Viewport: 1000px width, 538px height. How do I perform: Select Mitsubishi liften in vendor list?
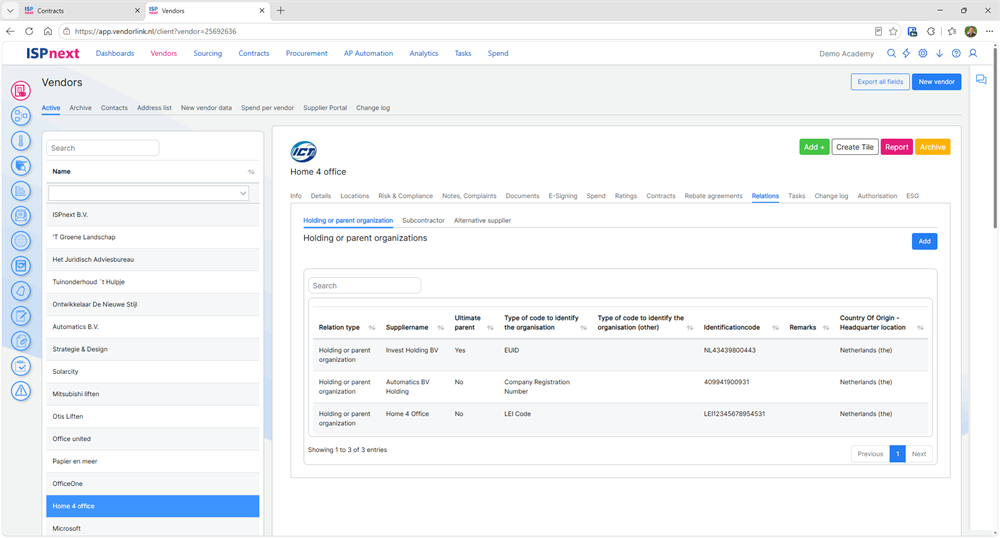click(153, 394)
